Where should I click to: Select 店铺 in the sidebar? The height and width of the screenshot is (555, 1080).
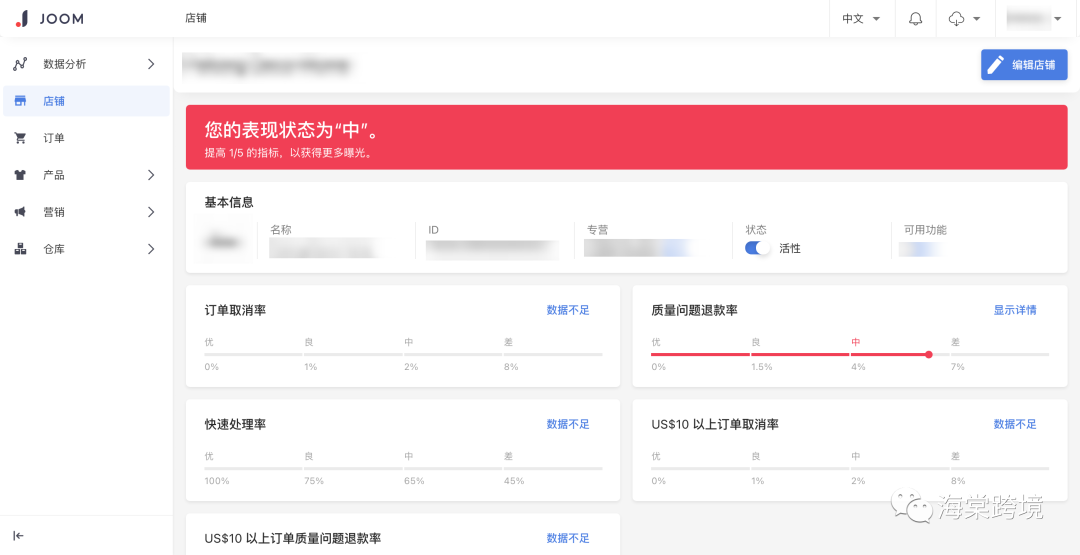click(x=86, y=101)
